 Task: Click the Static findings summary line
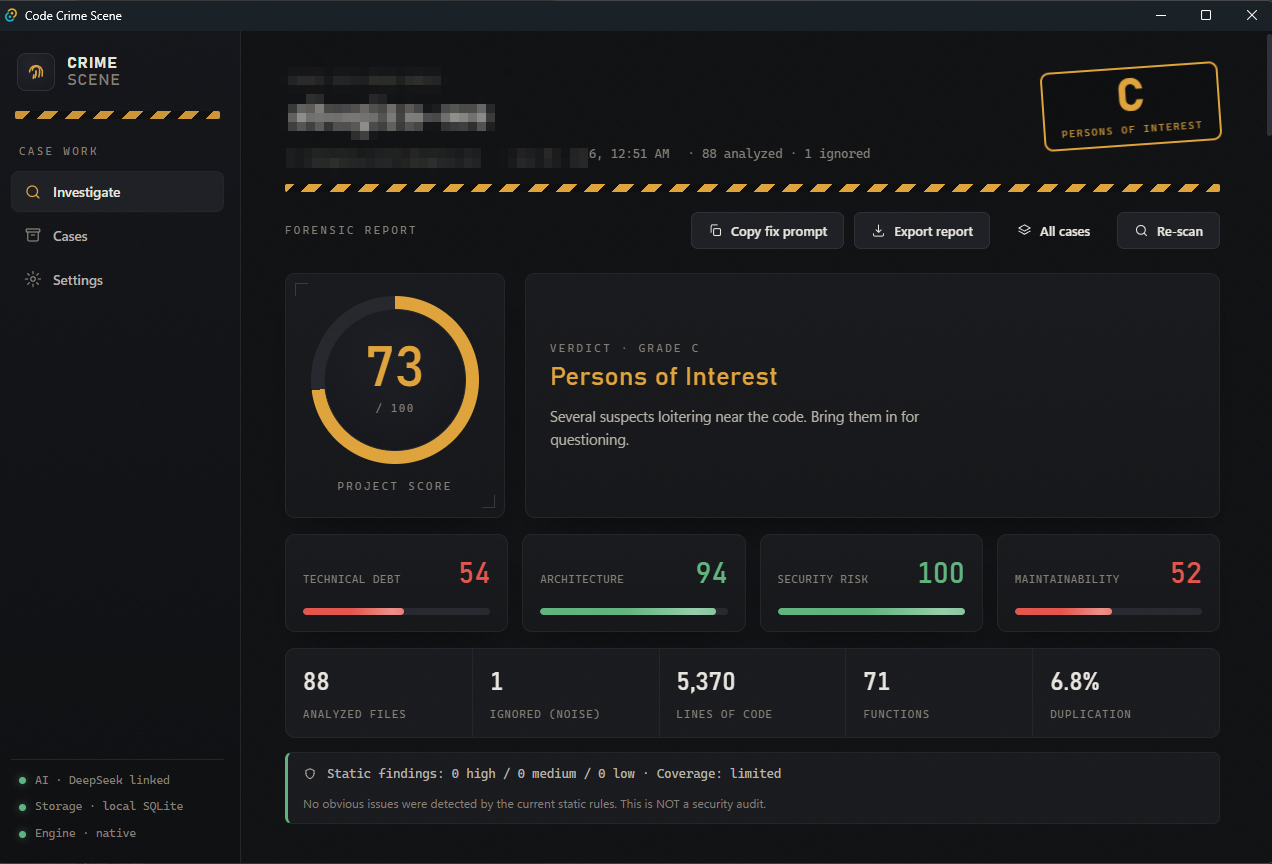[x=554, y=774]
